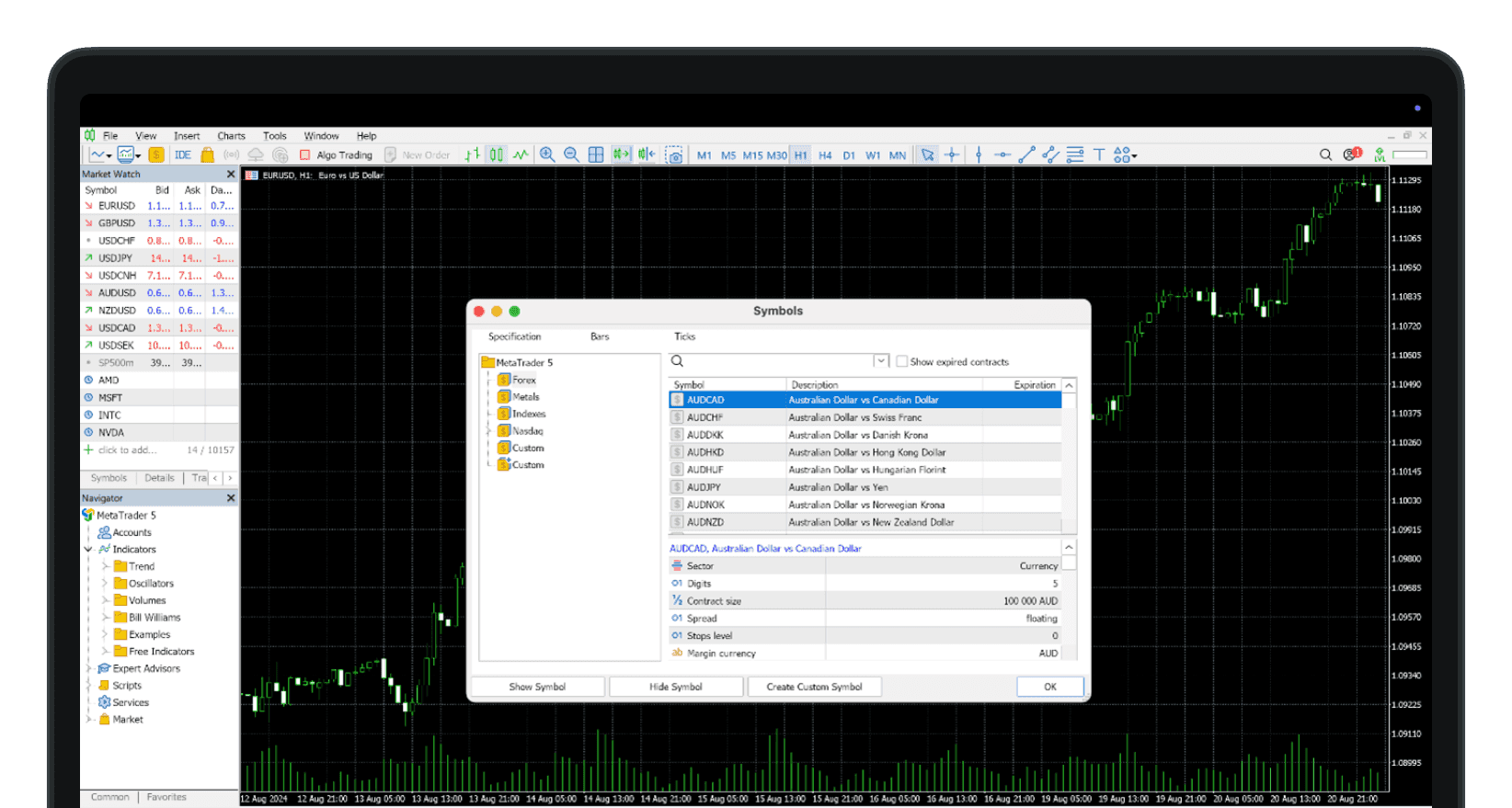Viewport: 1512px width, 808px height.
Task: Toggle chart auto scroll icon
Action: pos(622,154)
